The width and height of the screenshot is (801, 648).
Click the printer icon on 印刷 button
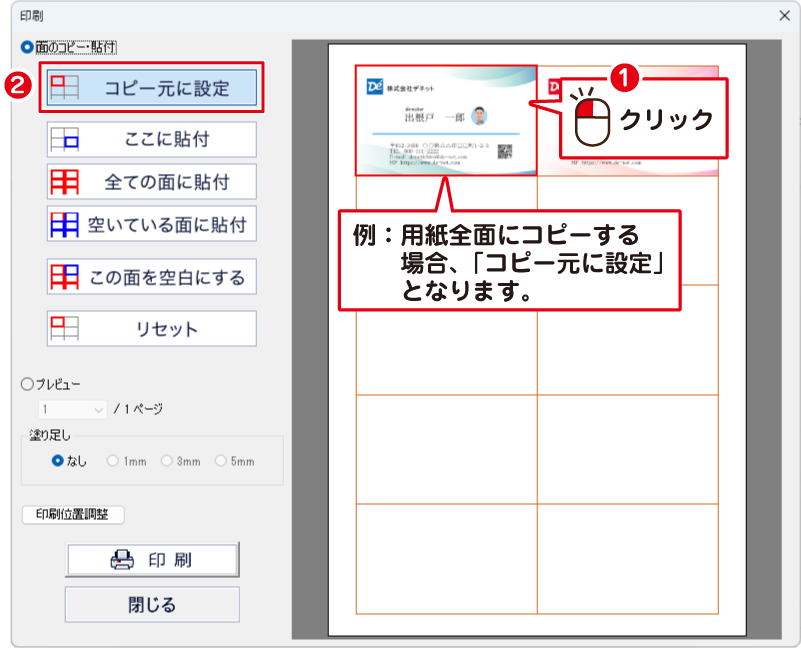pos(121,560)
